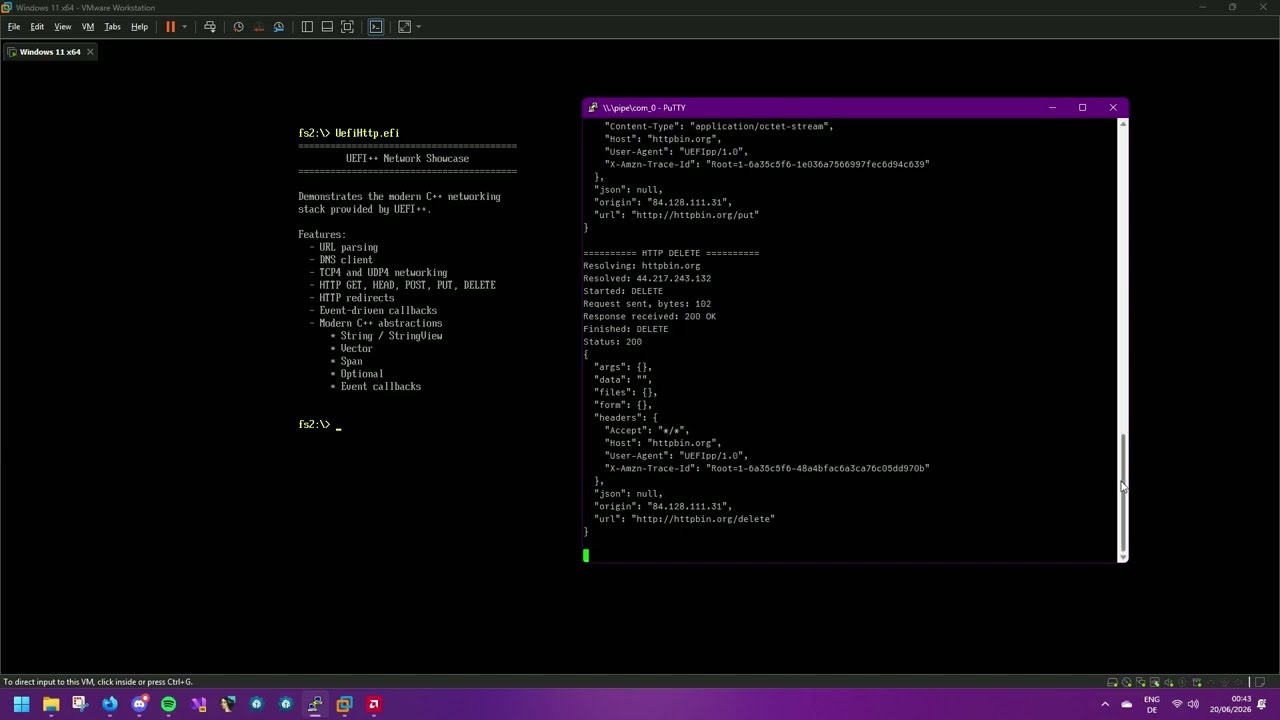Enter full screen mode icon
Viewport: 1280px width, 720px height.
pos(347,27)
